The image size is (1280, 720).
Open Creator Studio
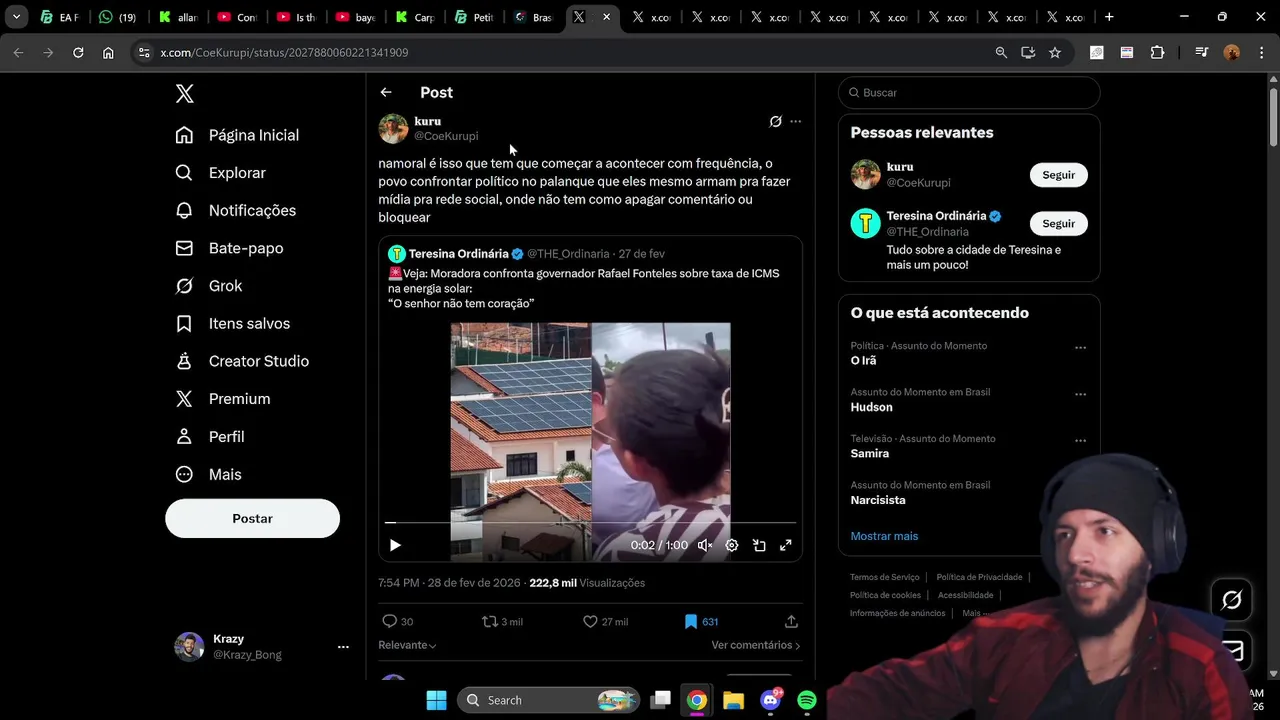242,361
